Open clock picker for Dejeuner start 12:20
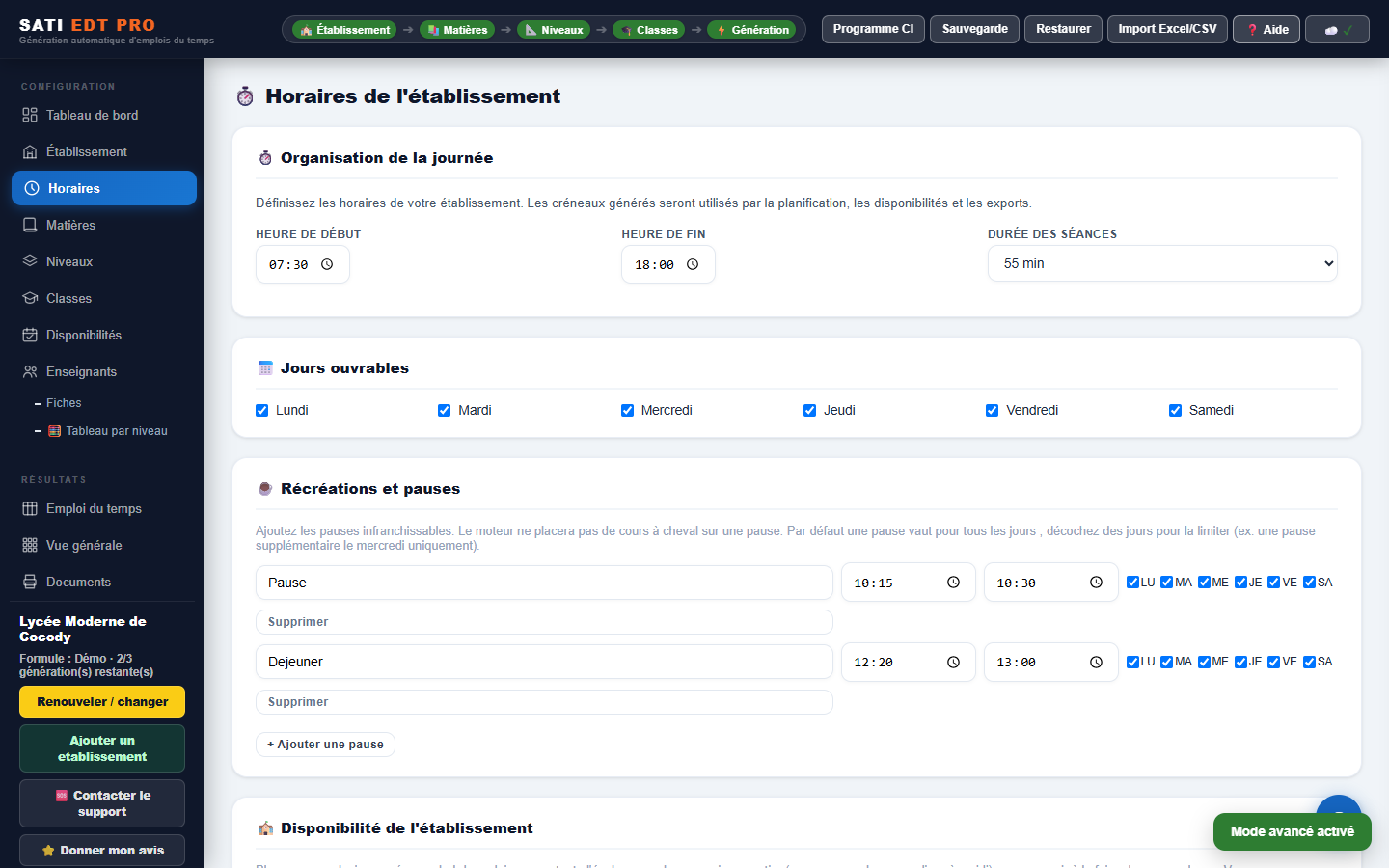This screenshot has width=1389, height=868. click(x=953, y=663)
